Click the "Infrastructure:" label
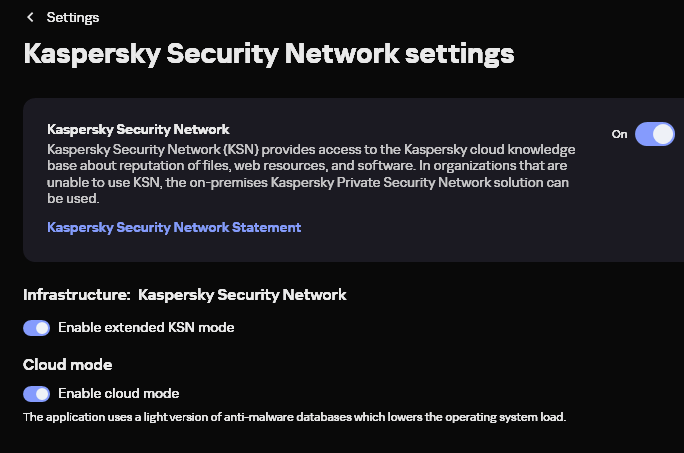 point(77,295)
